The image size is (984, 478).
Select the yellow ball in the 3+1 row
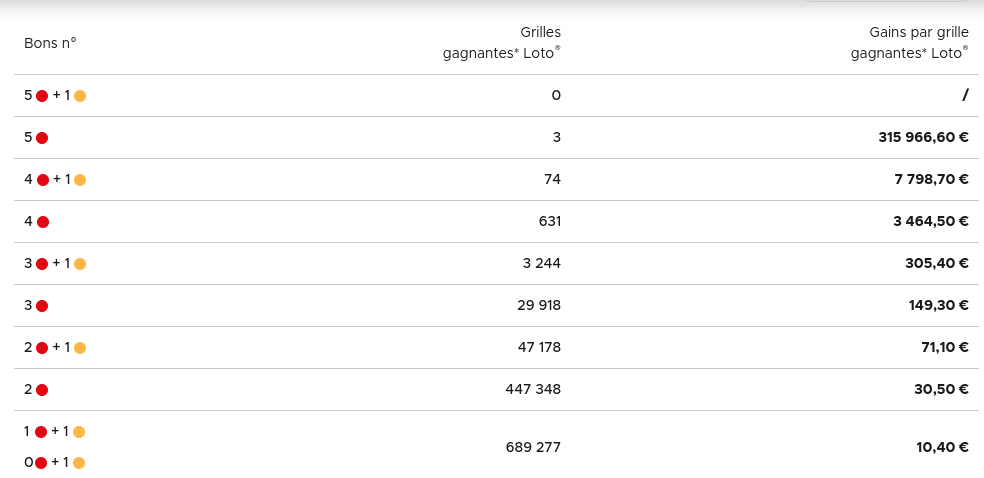[80, 264]
